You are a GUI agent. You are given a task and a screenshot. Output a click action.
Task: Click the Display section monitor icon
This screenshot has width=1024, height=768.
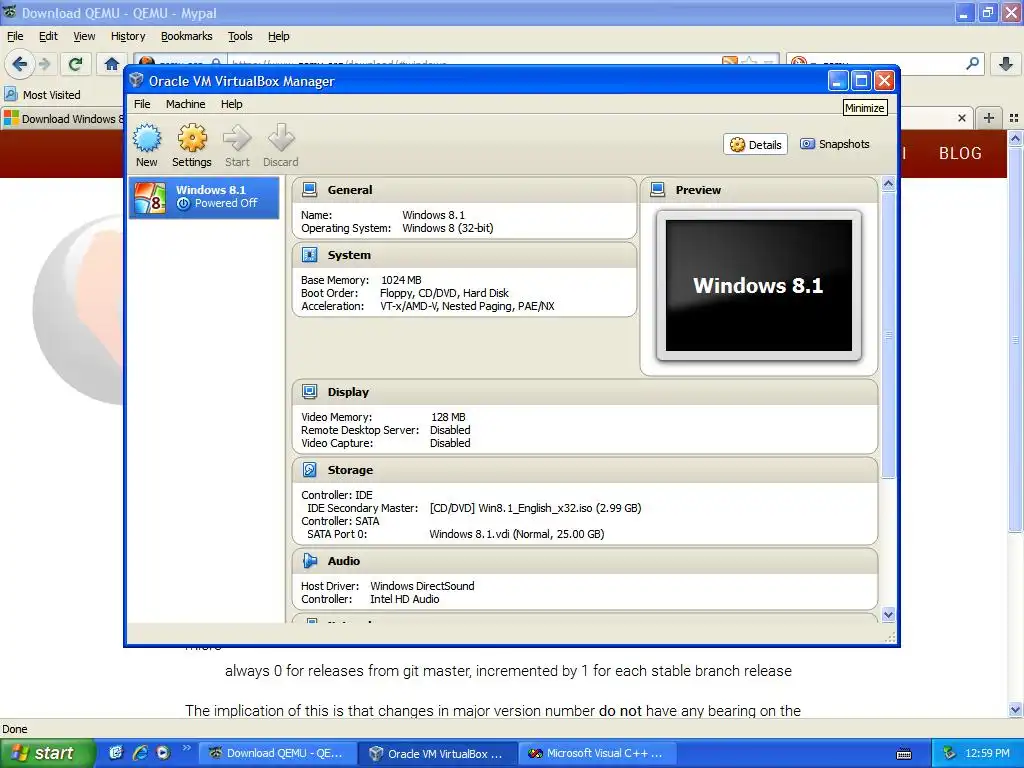[310, 392]
